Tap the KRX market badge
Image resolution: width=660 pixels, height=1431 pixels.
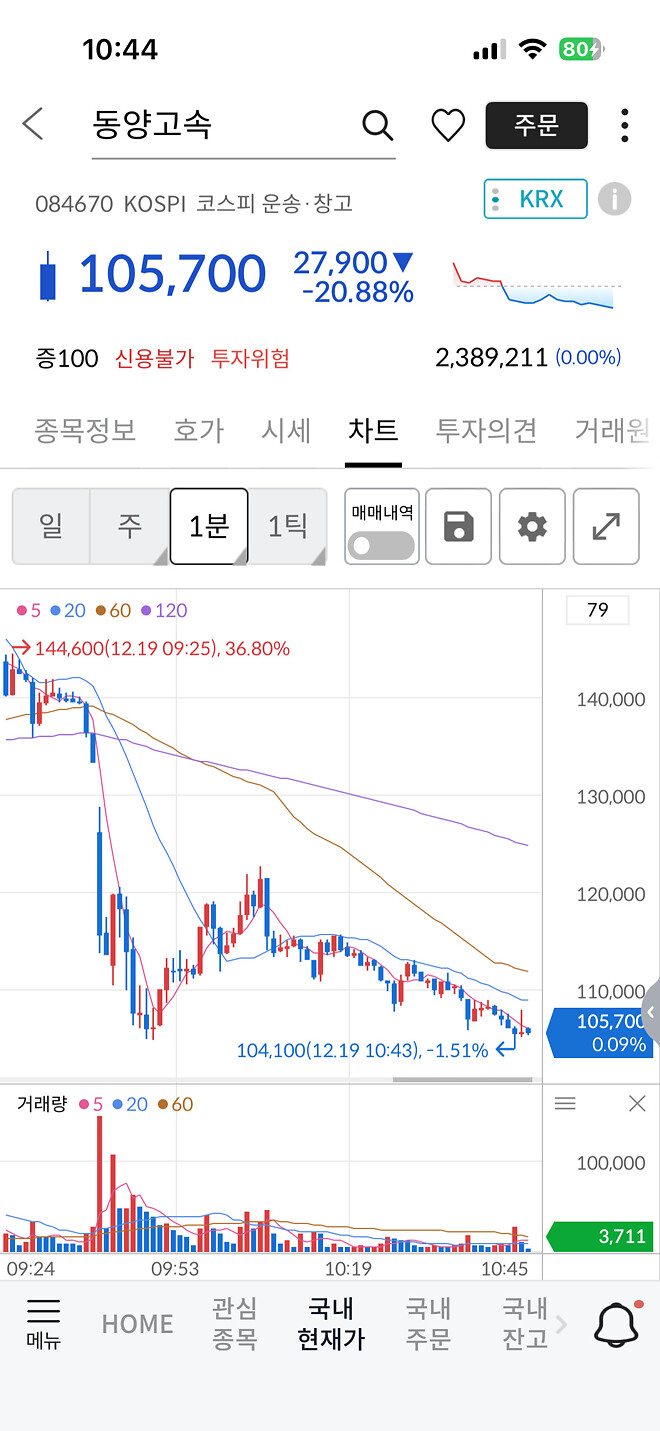[x=535, y=199]
